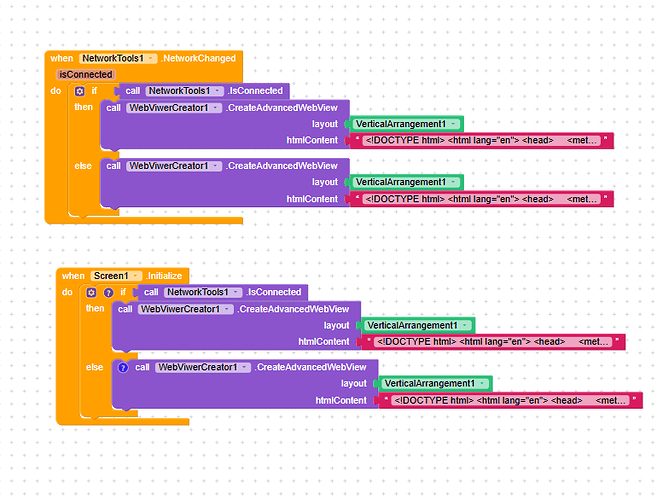Click the 'when' label of the Screen1 event
This screenshot has height=500, width=662.
click(73, 276)
